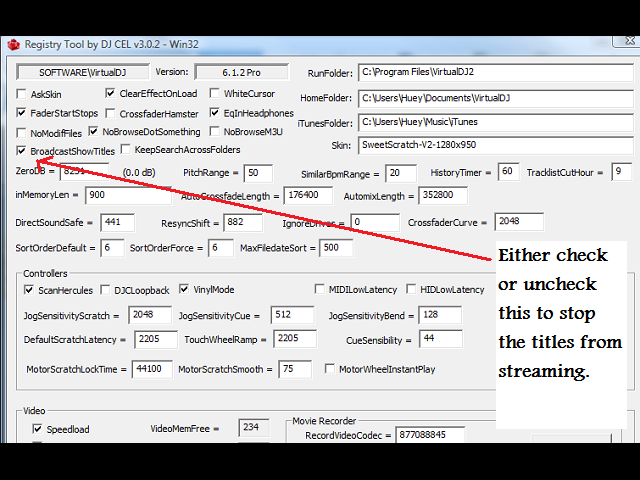Edit MotorScratchLockTime value 44100

[152, 369]
